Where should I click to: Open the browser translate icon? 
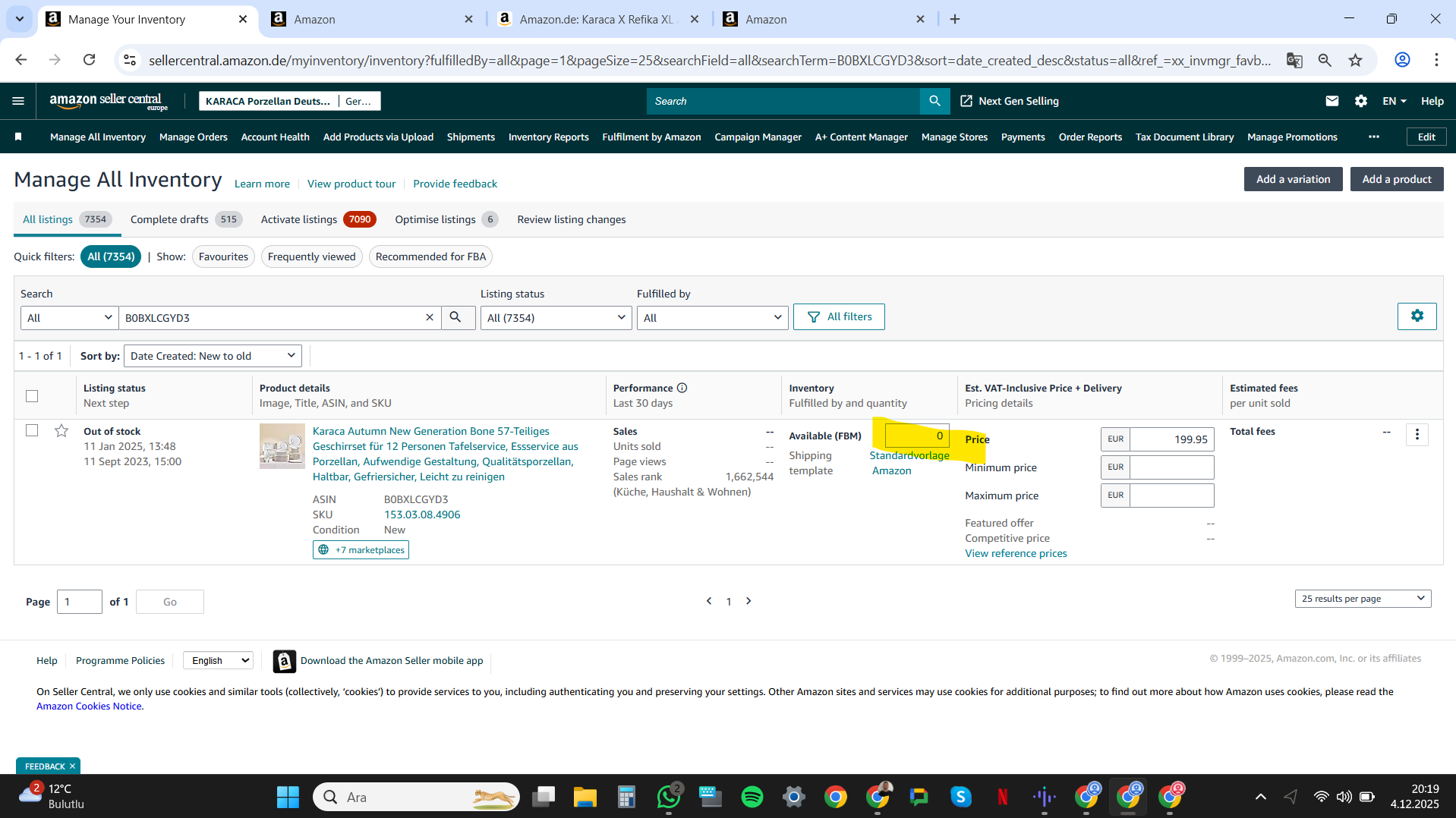(1294, 60)
